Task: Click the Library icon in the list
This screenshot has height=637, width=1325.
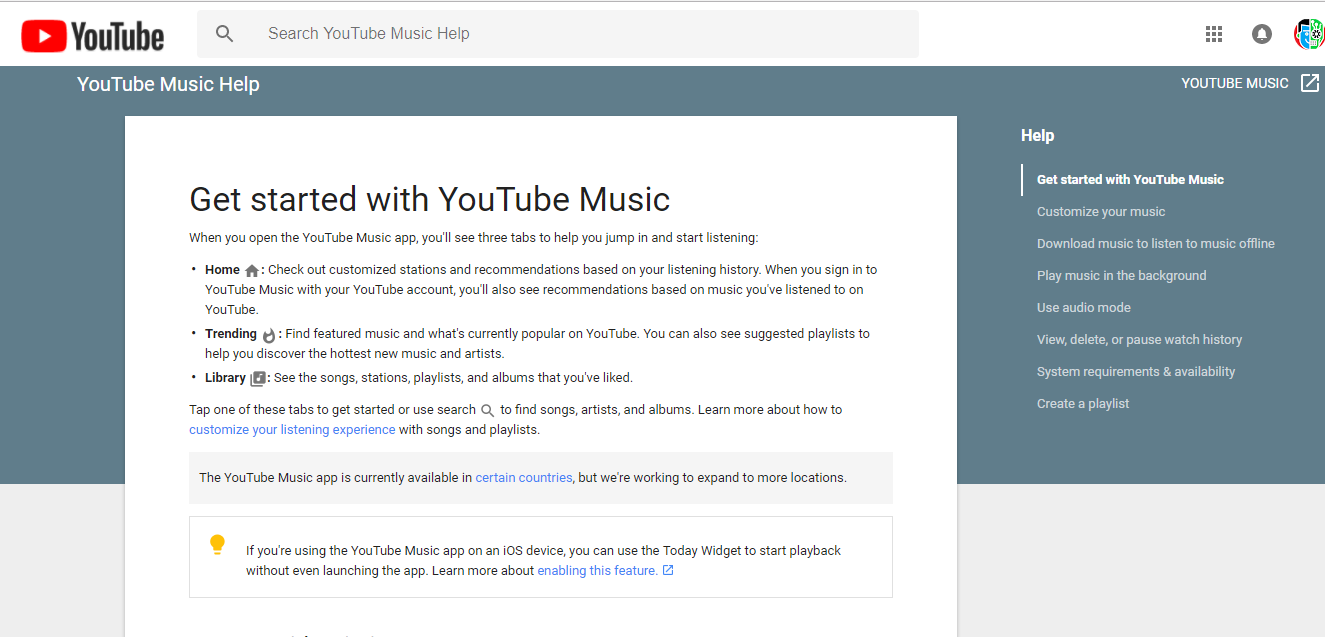Action: click(x=258, y=379)
